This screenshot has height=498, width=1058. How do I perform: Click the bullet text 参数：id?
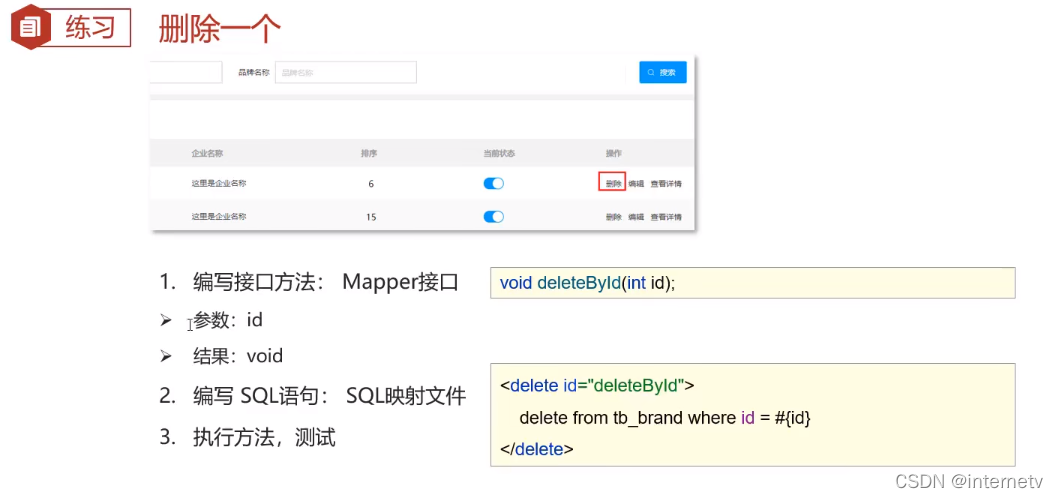227,320
